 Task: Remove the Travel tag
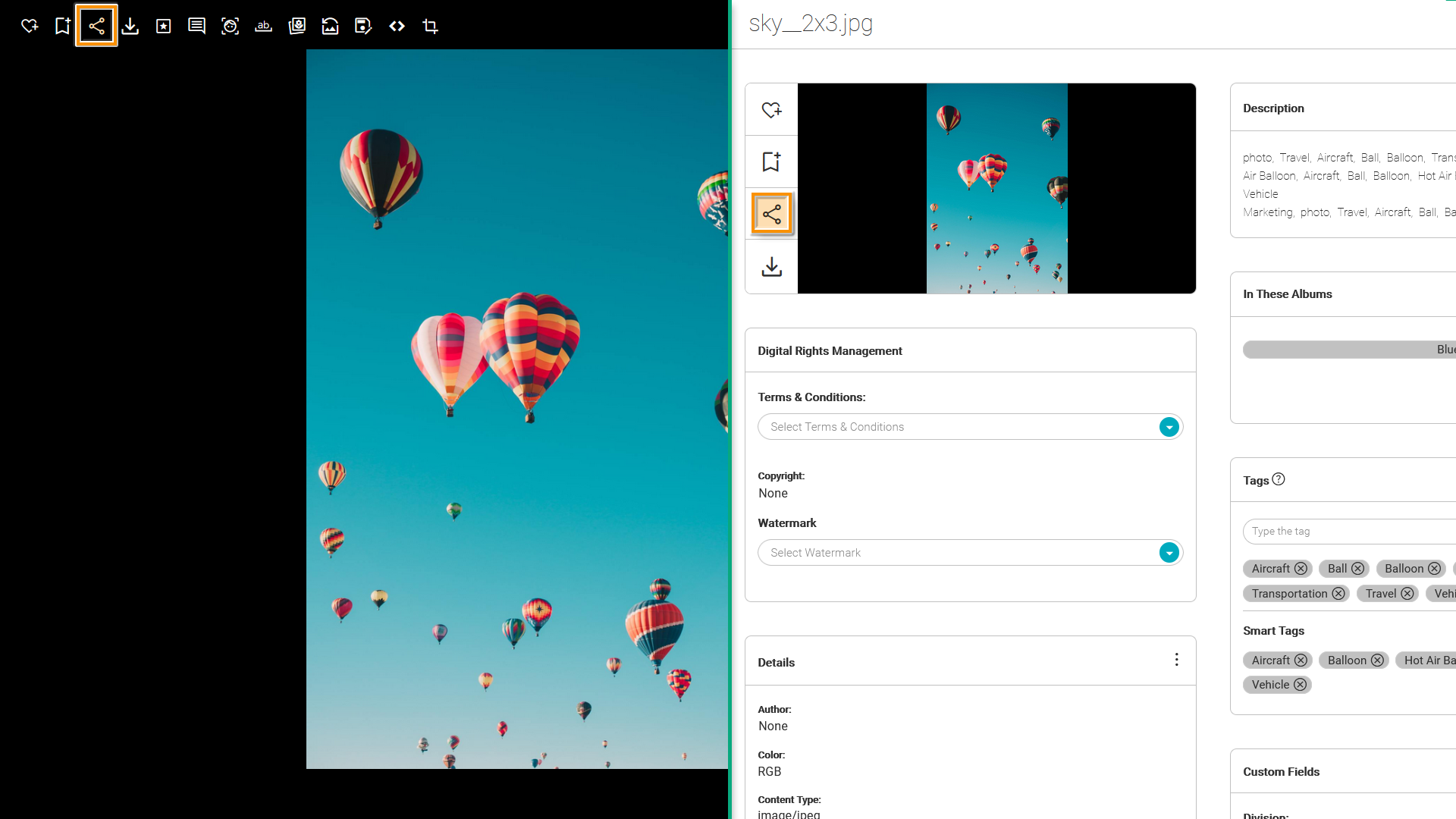(x=1407, y=594)
